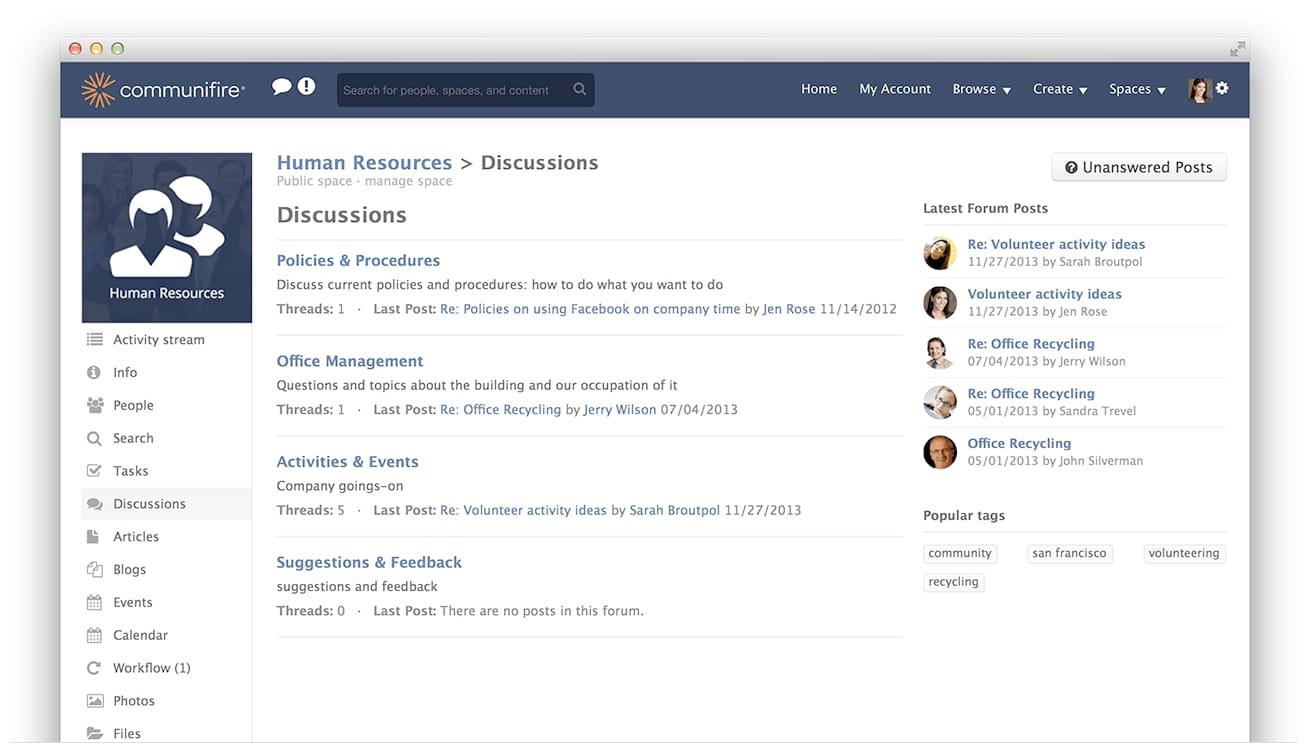Select the volunteering tag

1184,553
